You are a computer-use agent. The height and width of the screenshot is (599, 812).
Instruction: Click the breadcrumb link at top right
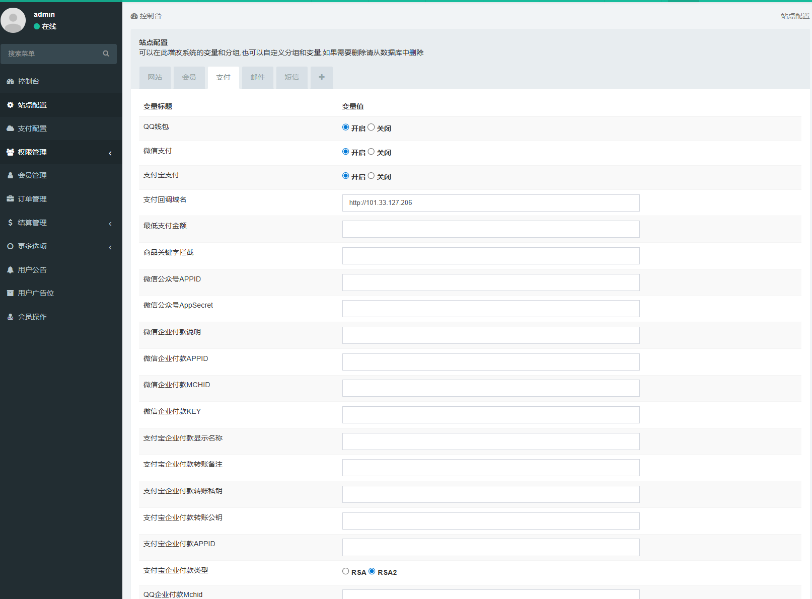click(795, 17)
